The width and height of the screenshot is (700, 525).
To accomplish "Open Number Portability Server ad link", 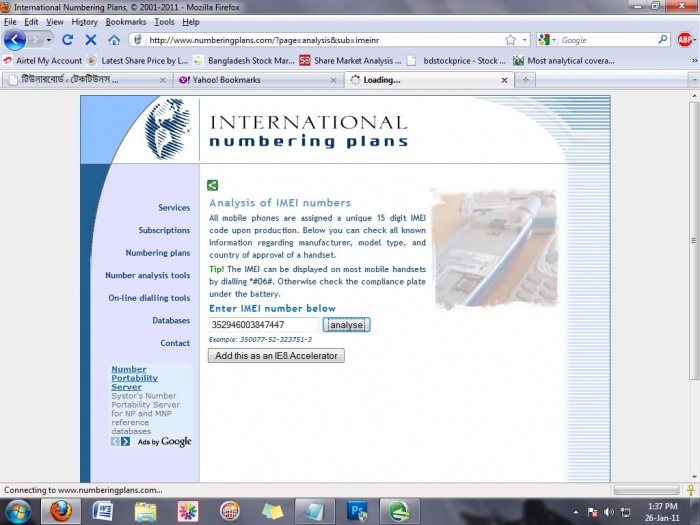I will 134,378.
